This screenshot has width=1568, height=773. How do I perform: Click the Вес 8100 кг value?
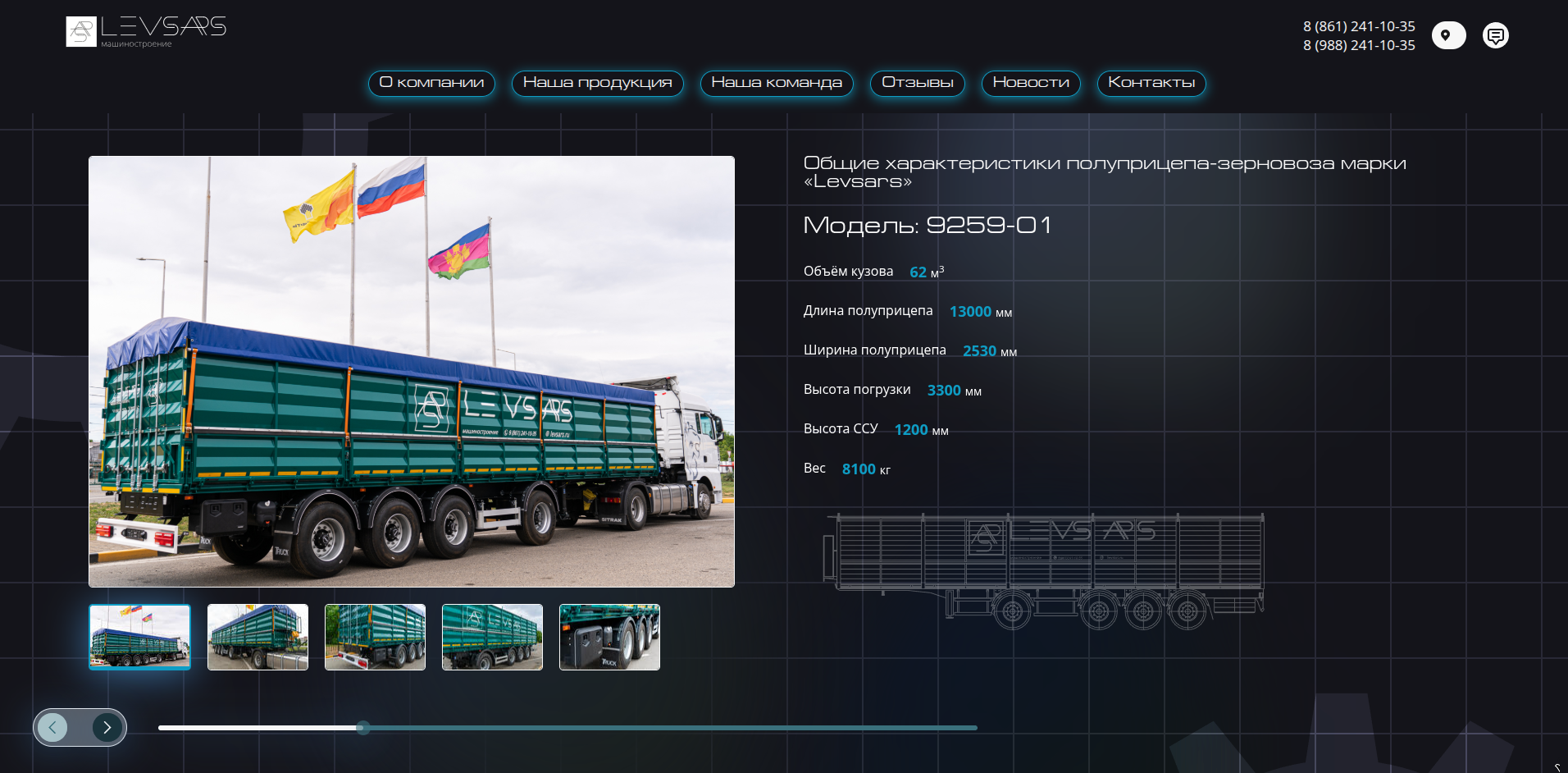866,469
